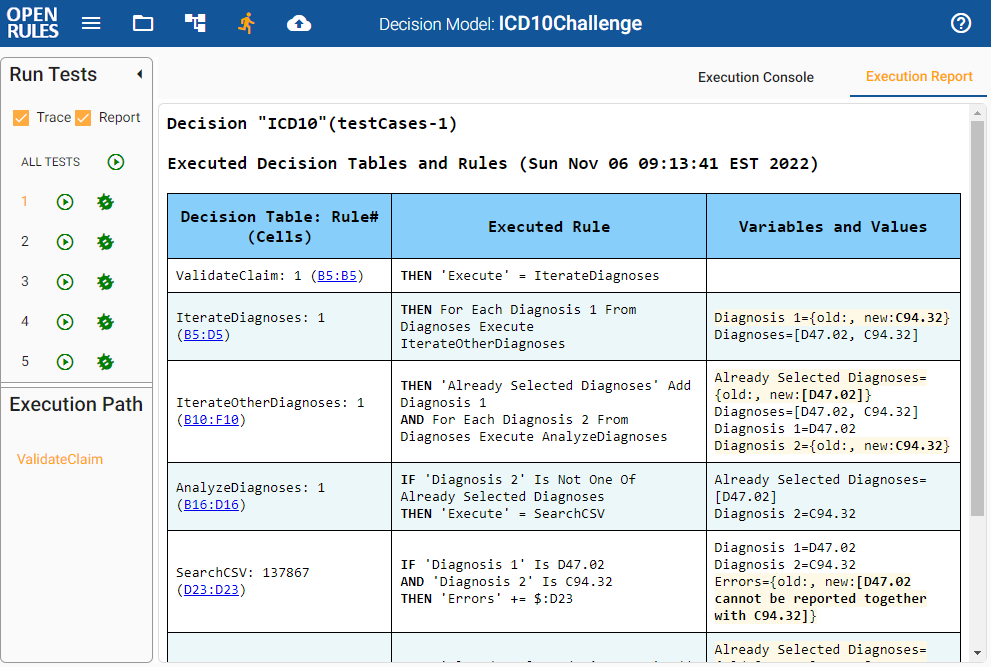Collapse the Run Tests panel arrow
991x667 pixels.
coord(139,74)
